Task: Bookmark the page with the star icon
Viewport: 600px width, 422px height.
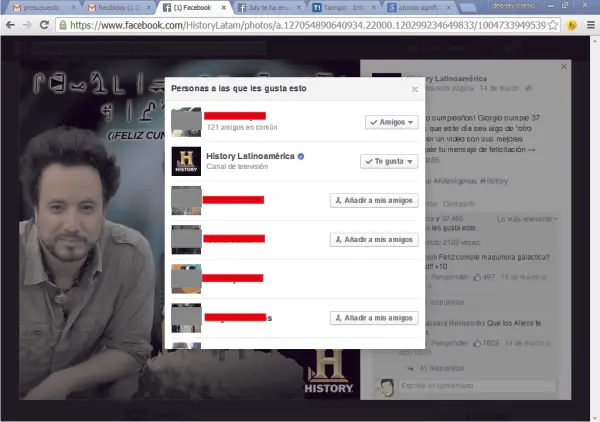Action: point(553,25)
